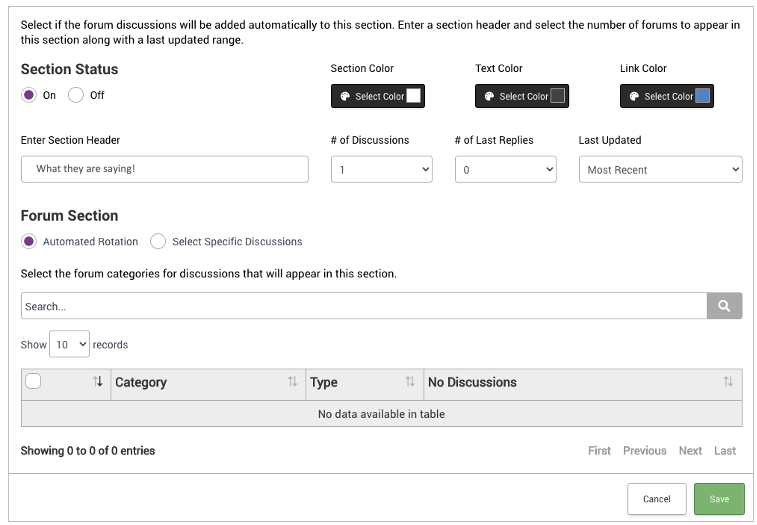Screen dimensions: 757x525
Task: Turn Section Status On
Action: [29, 96]
